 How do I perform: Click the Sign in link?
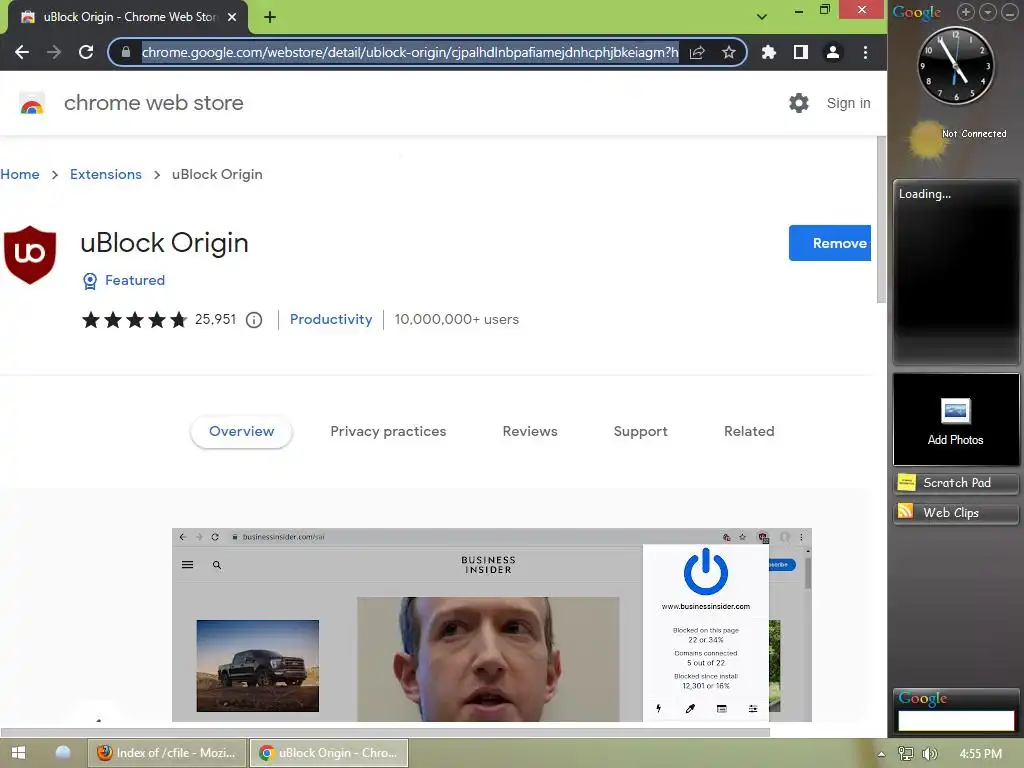tap(848, 103)
